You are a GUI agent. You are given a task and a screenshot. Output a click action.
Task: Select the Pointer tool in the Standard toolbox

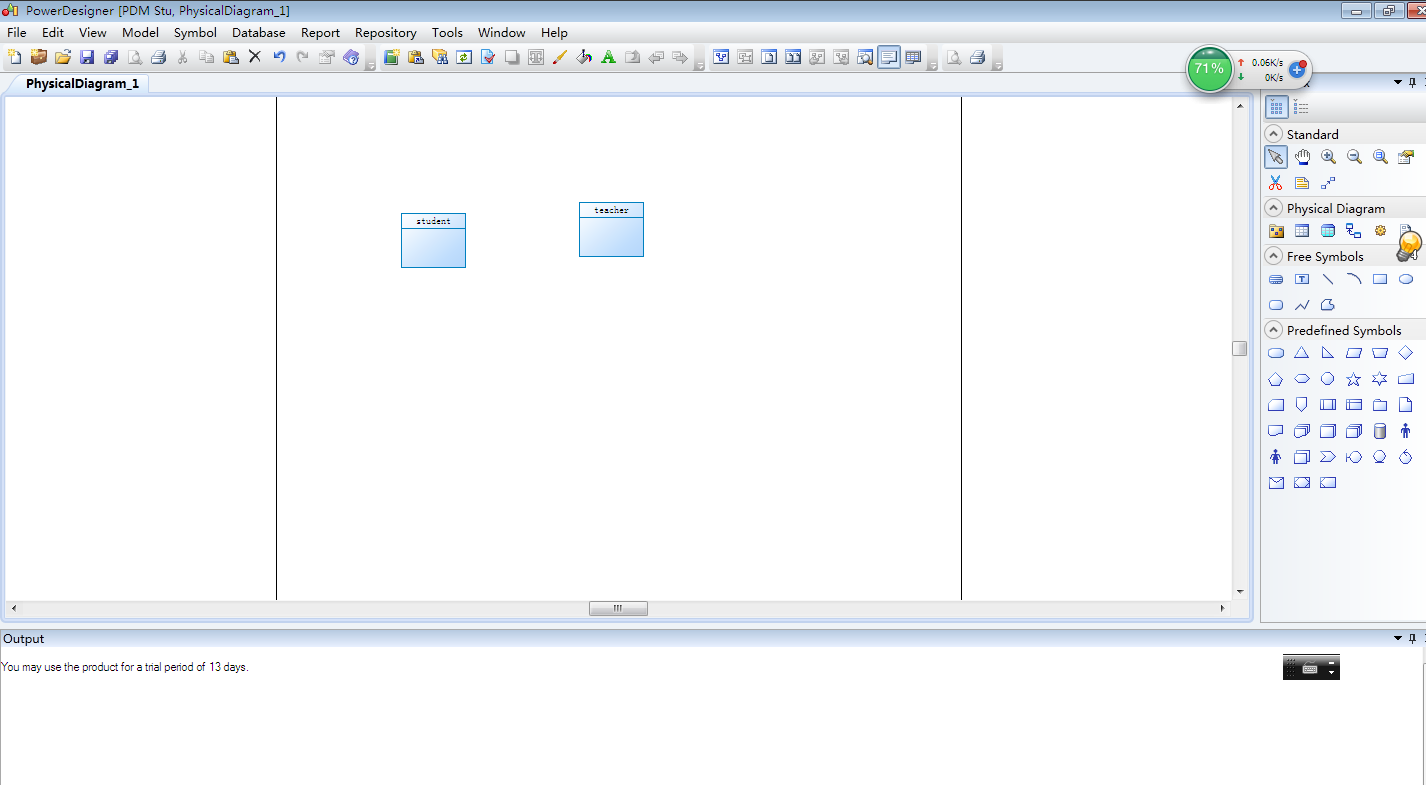point(1276,157)
